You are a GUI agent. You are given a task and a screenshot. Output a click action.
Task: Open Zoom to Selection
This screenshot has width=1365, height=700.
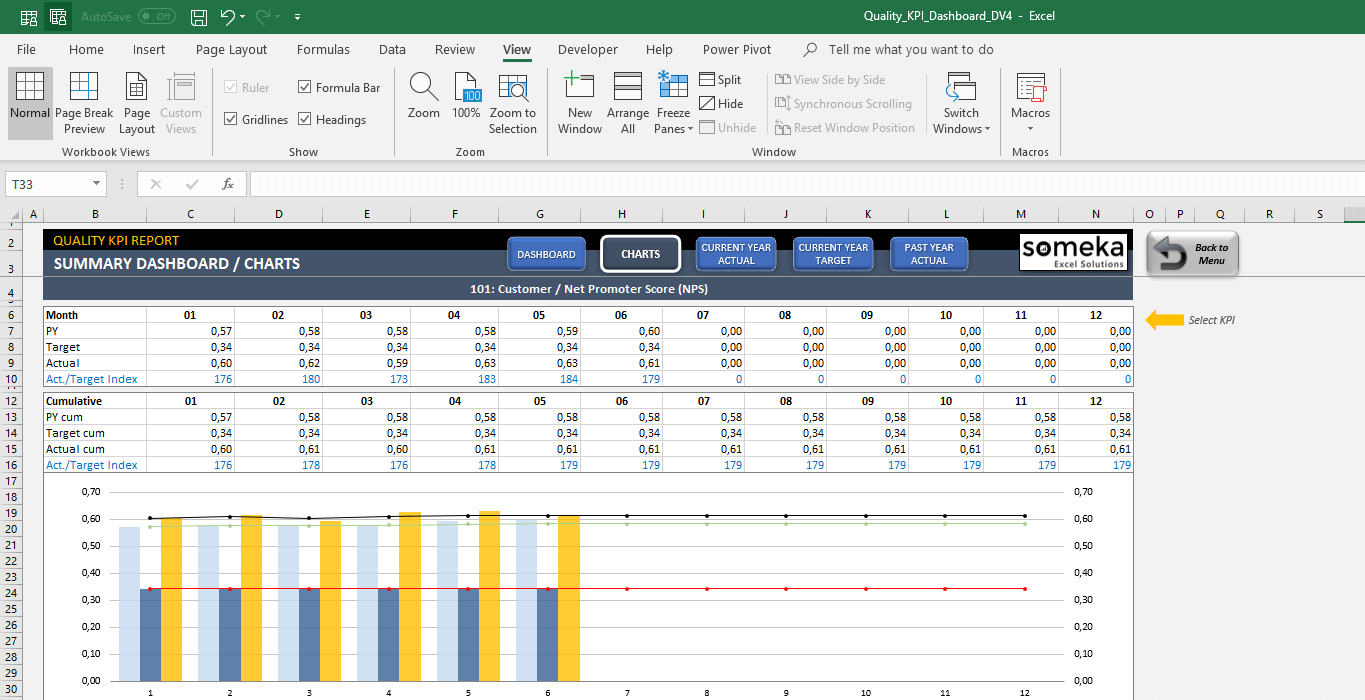click(513, 100)
